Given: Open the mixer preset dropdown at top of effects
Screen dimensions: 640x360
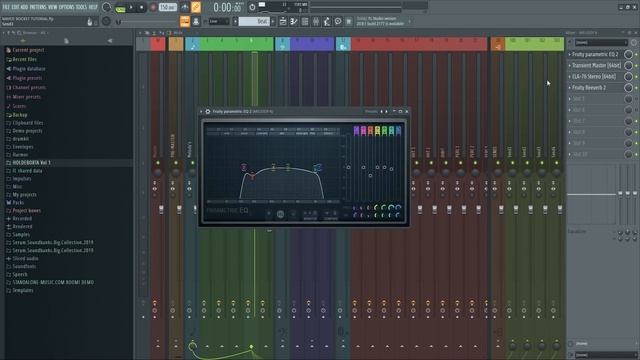Looking at the screenshot, I should (601, 42).
